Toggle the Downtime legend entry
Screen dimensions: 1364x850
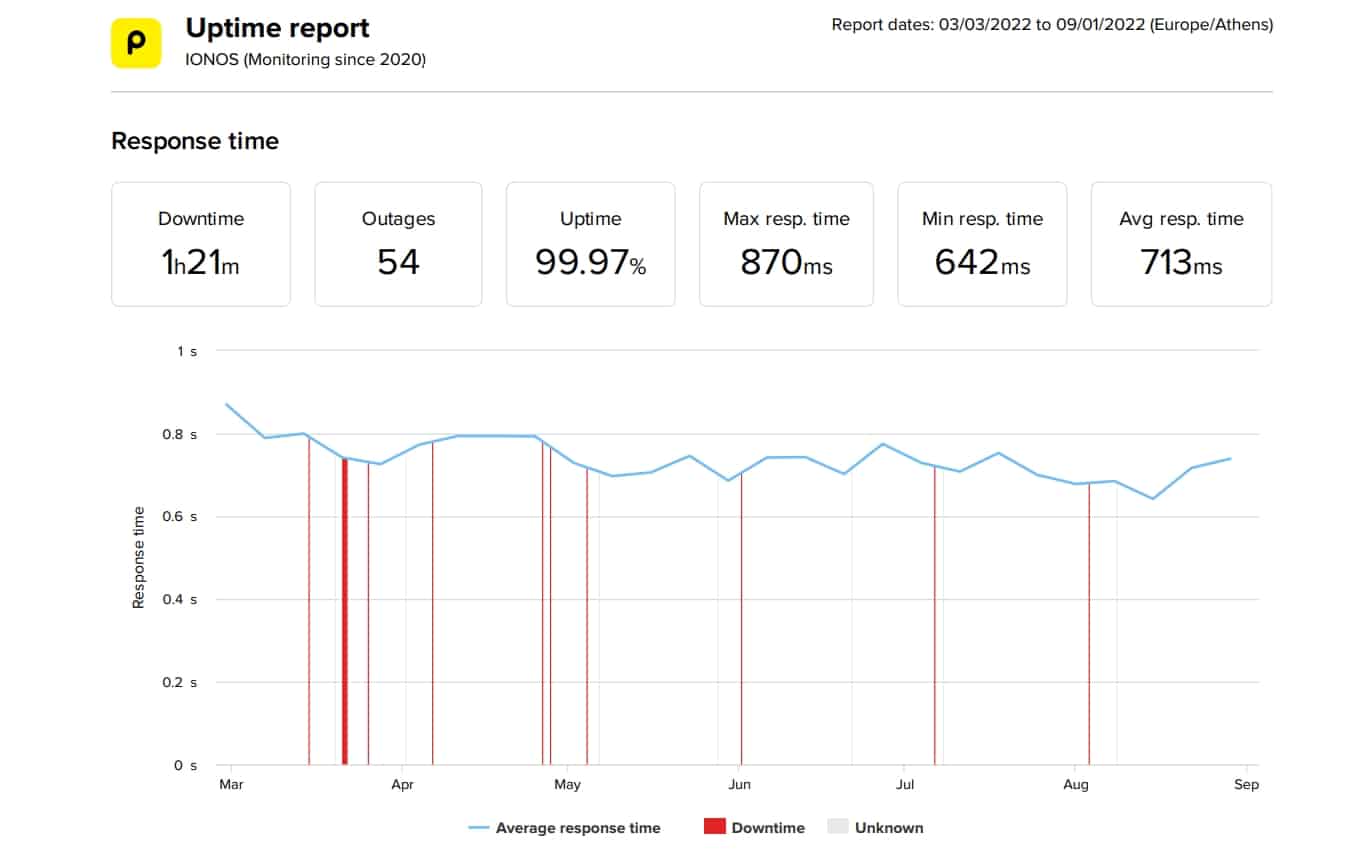[x=755, y=828]
